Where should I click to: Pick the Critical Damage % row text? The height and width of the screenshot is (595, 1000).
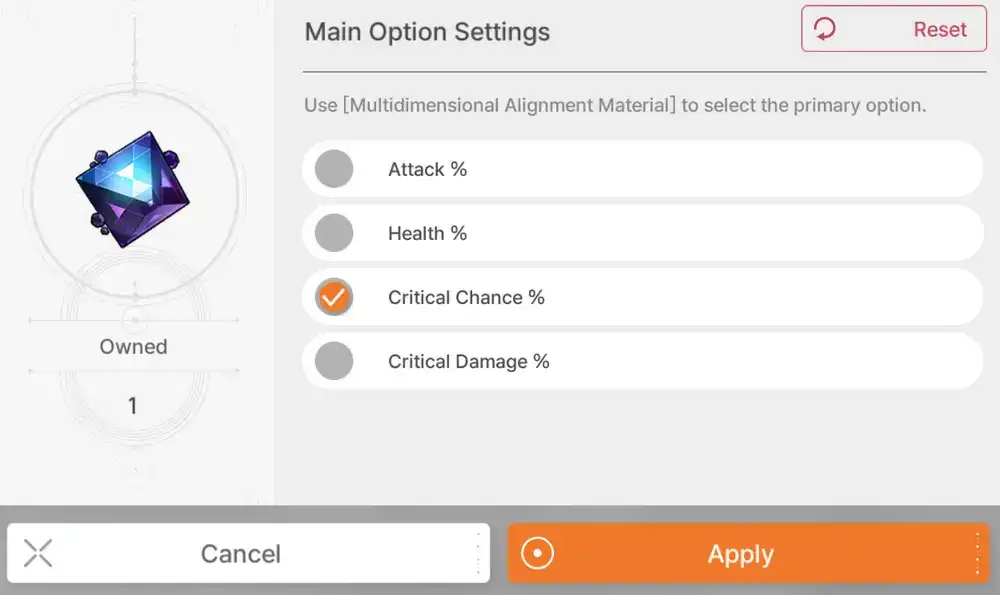(468, 361)
